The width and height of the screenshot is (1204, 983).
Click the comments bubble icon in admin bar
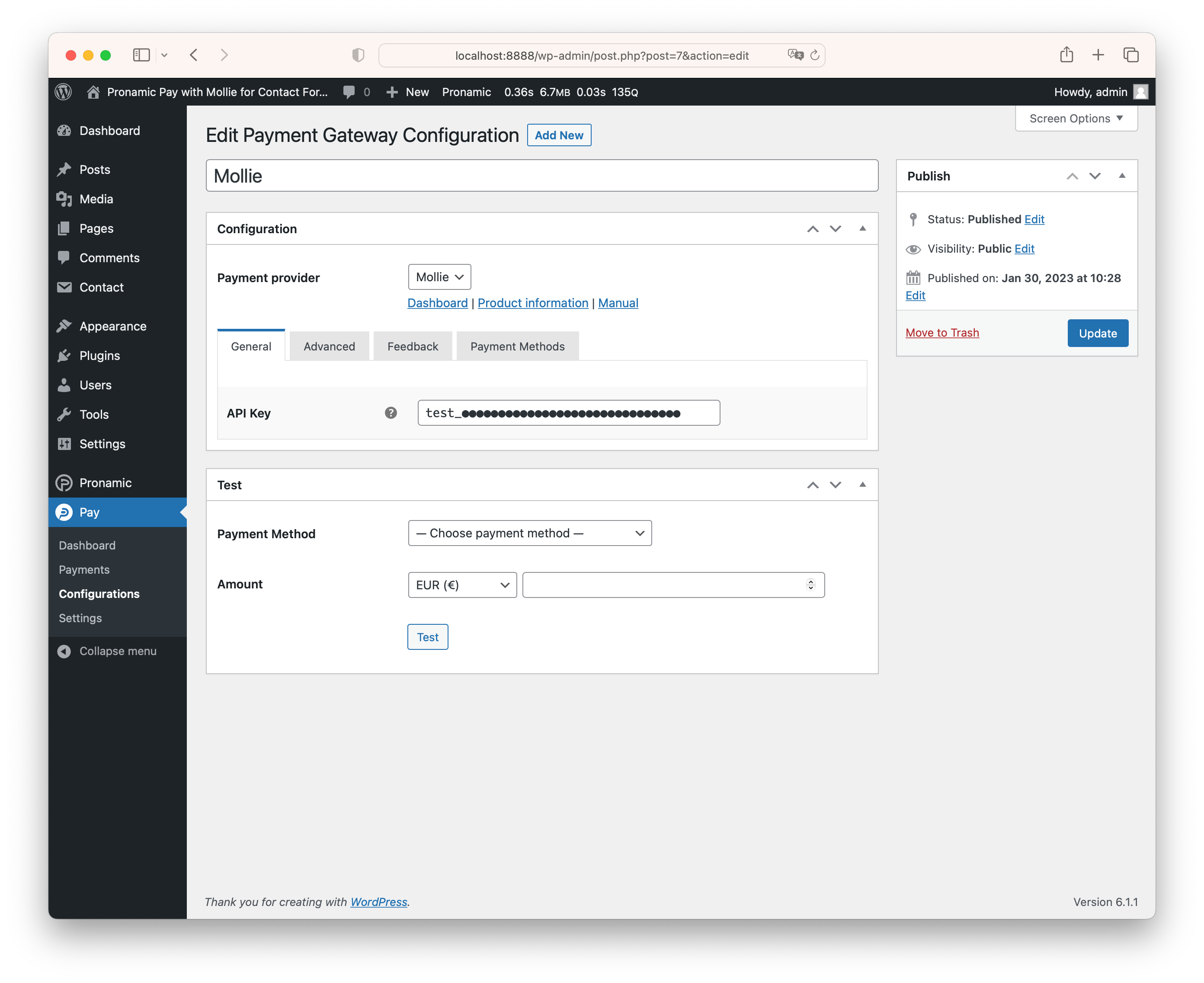tap(349, 92)
